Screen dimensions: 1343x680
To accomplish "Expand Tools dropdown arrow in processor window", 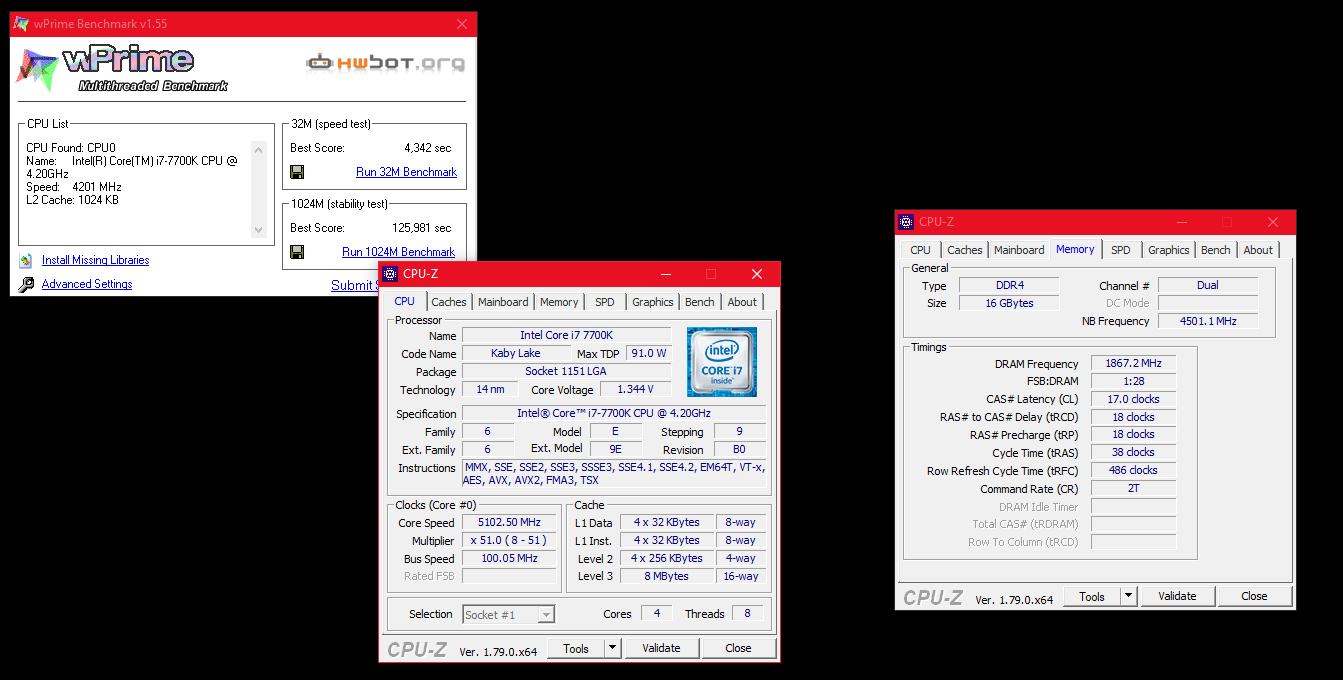I will [x=612, y=648].
